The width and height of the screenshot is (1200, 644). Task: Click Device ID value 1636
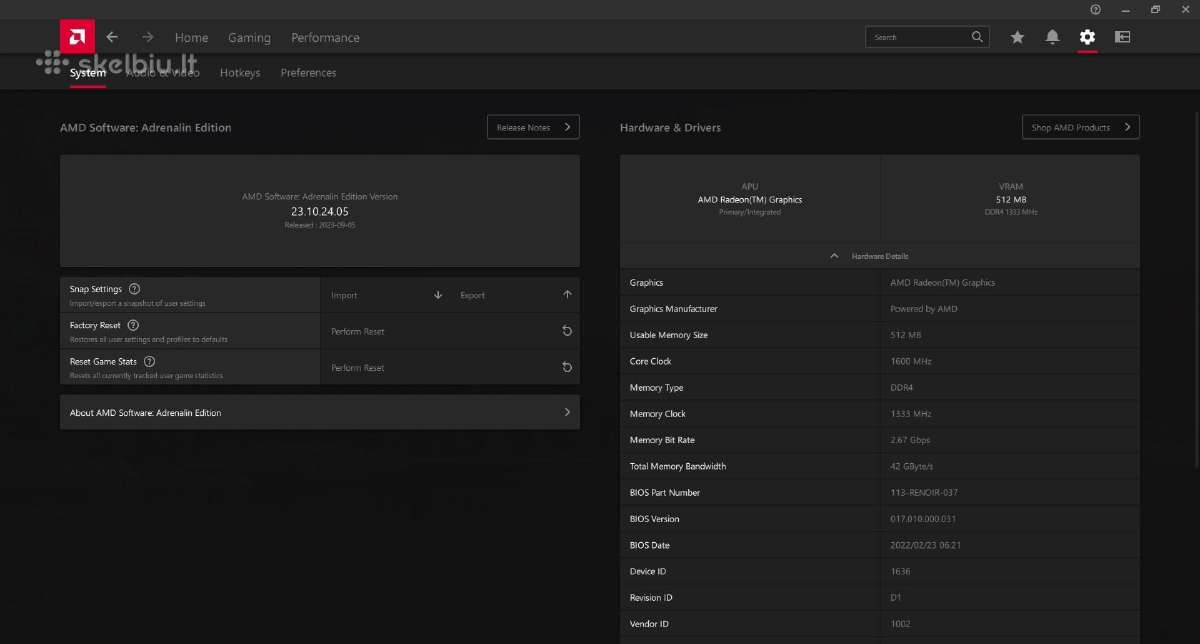[x=899, y=571]
